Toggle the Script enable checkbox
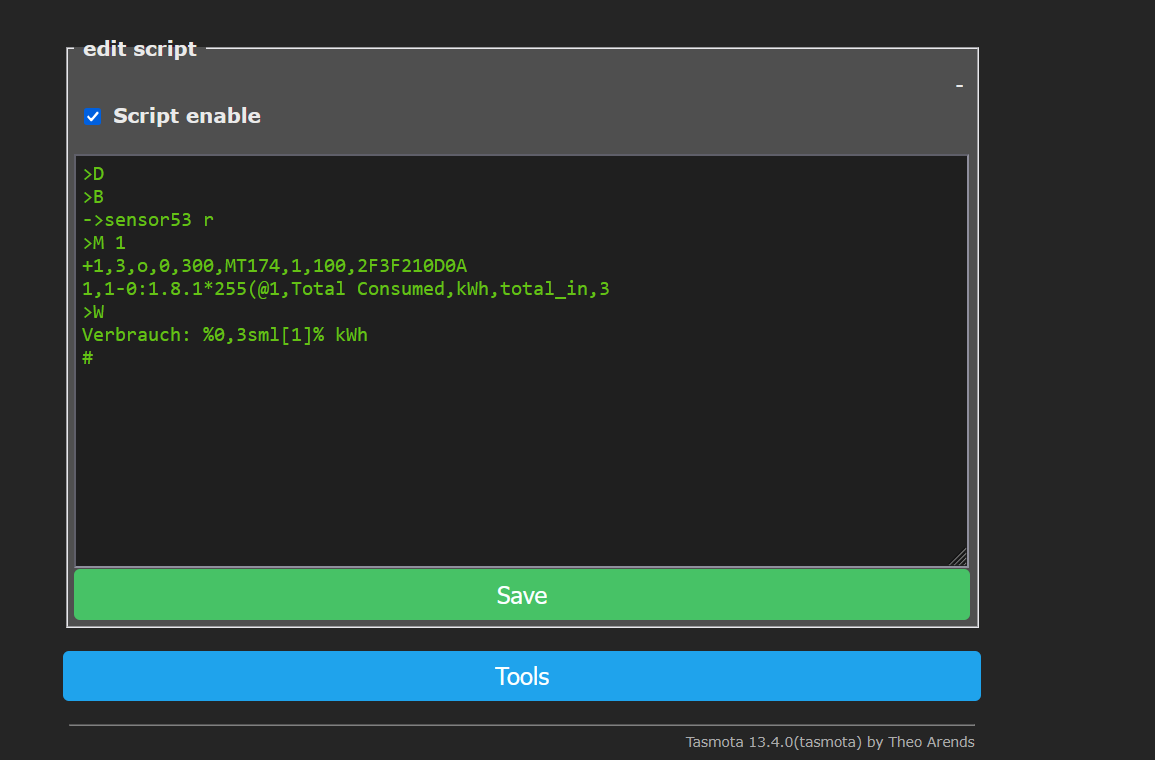Image resolution: width=1155 pixels, height=760 pixels. (x=93, y=117)
